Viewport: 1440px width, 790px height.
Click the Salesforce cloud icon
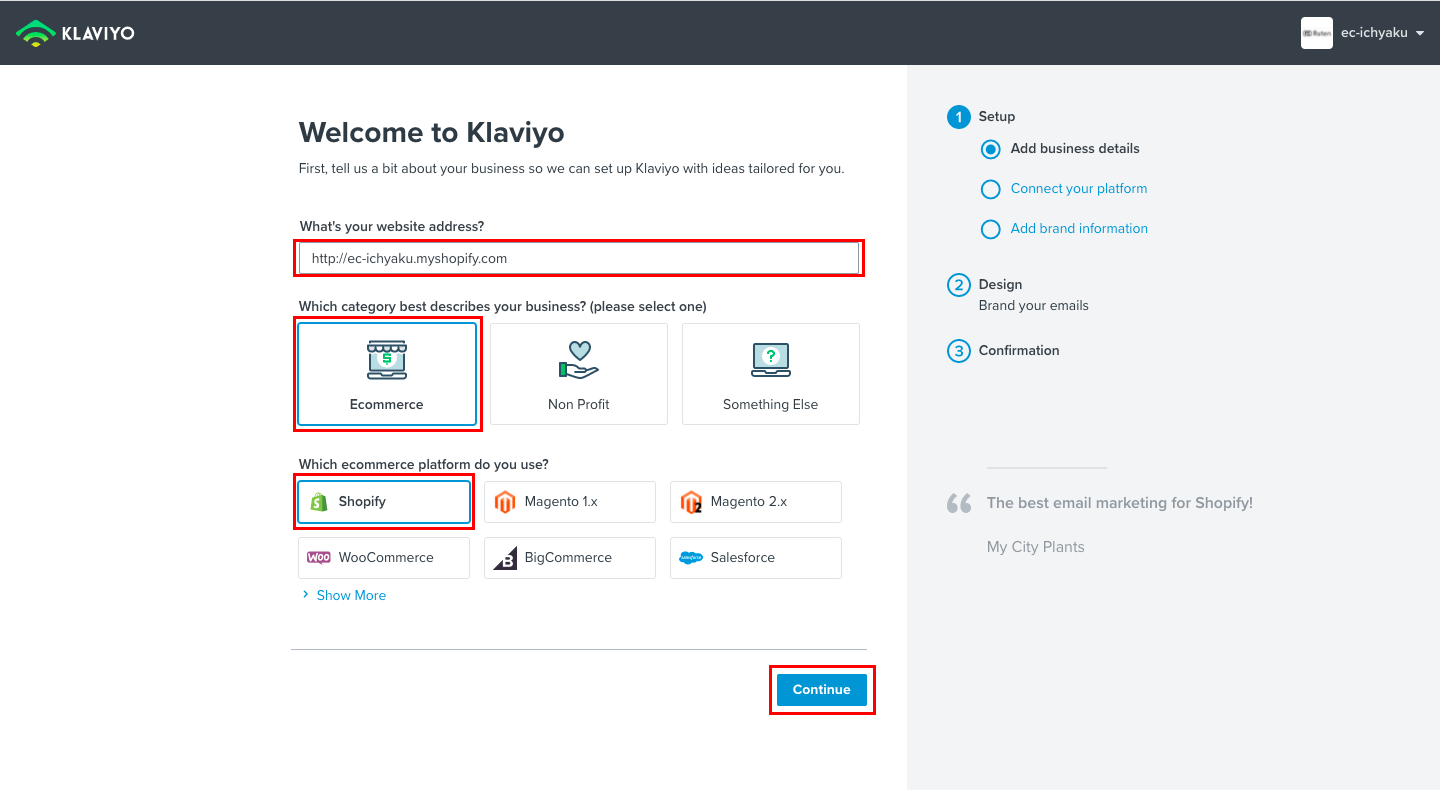[691, 558]
